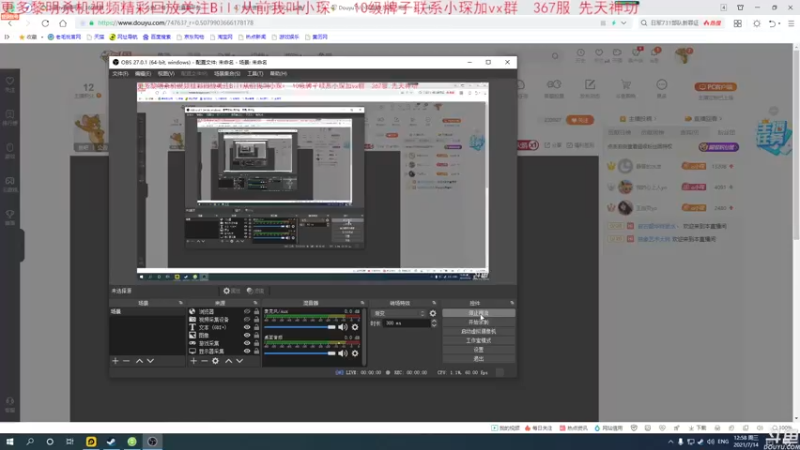This screenshot has height=450, width=800.
Task: Adjust transition duration stepper arrows
Action: [x=434, y=323]
